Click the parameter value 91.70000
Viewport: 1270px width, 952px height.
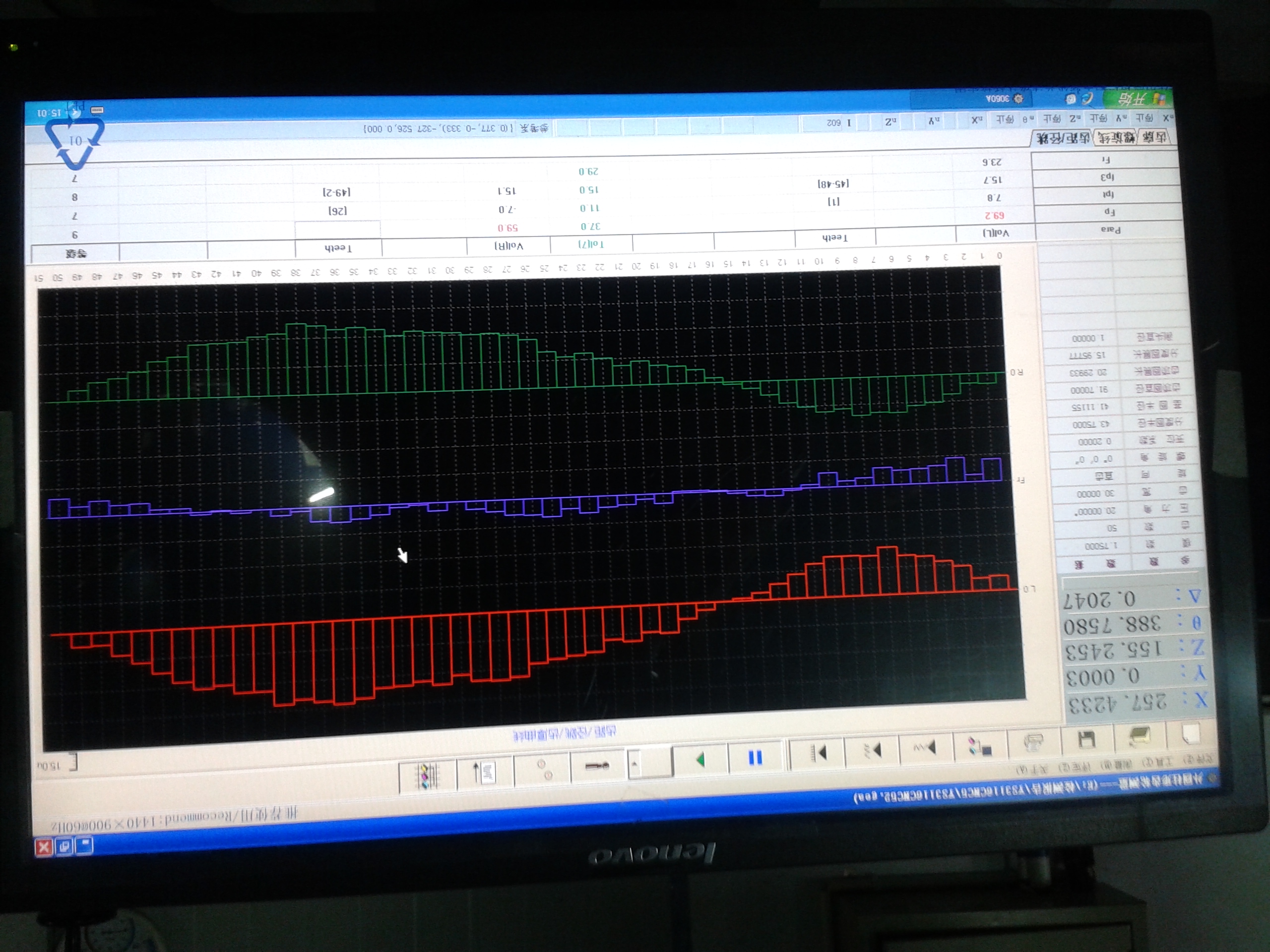(x=1088, y=390)
